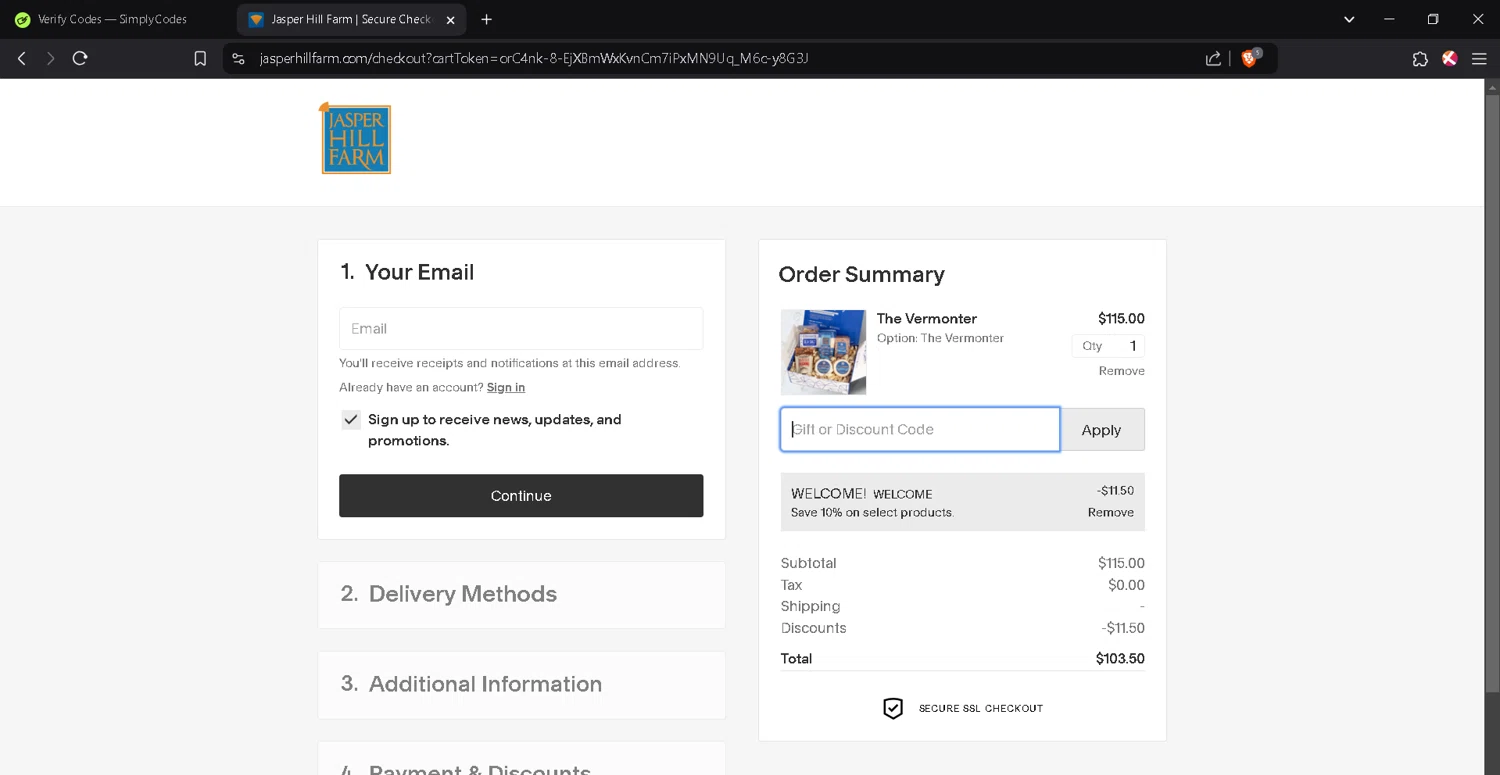Edit the Qty field for The Vermonter
This screenshot has width=1500, height=775.
pyautogui.click(x=1108, y=346)
